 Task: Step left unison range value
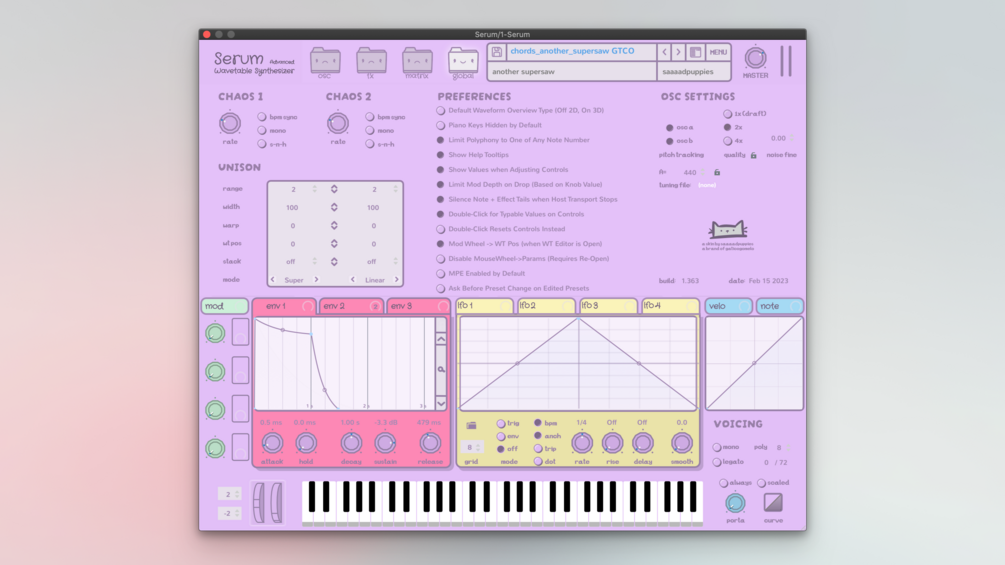[315, 189]
